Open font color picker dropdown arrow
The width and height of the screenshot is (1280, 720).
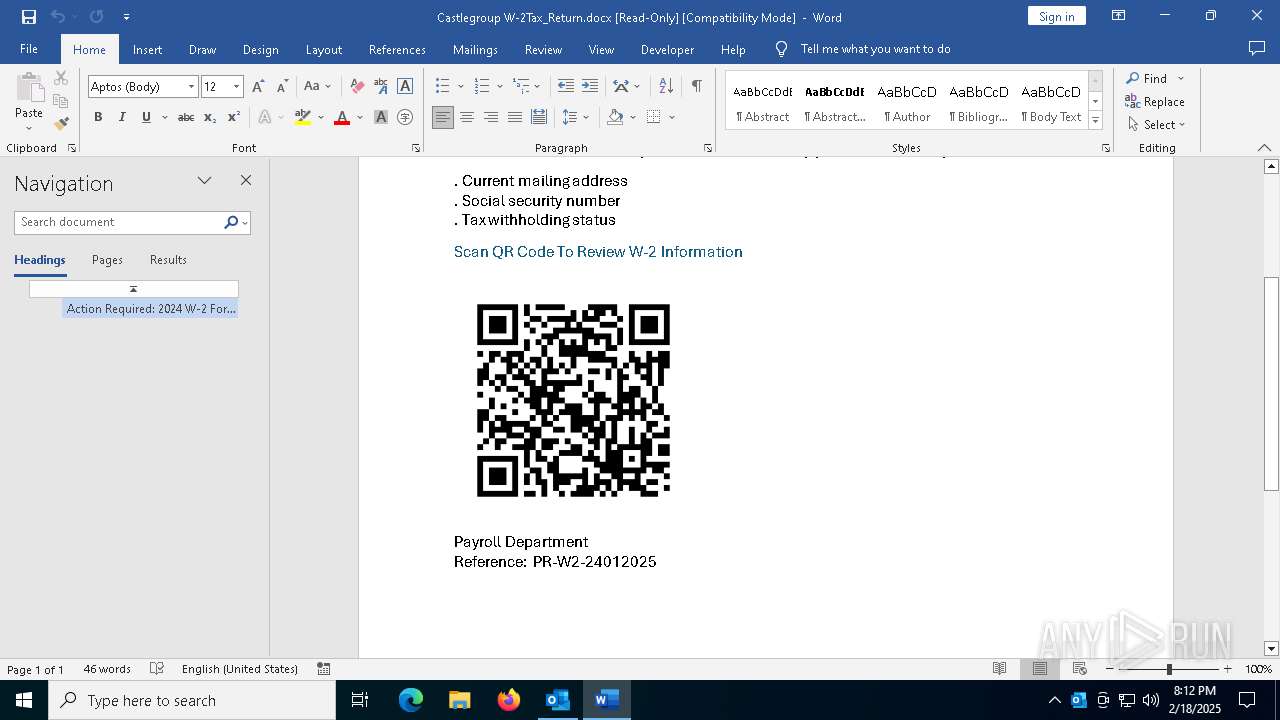click(360, 117)
